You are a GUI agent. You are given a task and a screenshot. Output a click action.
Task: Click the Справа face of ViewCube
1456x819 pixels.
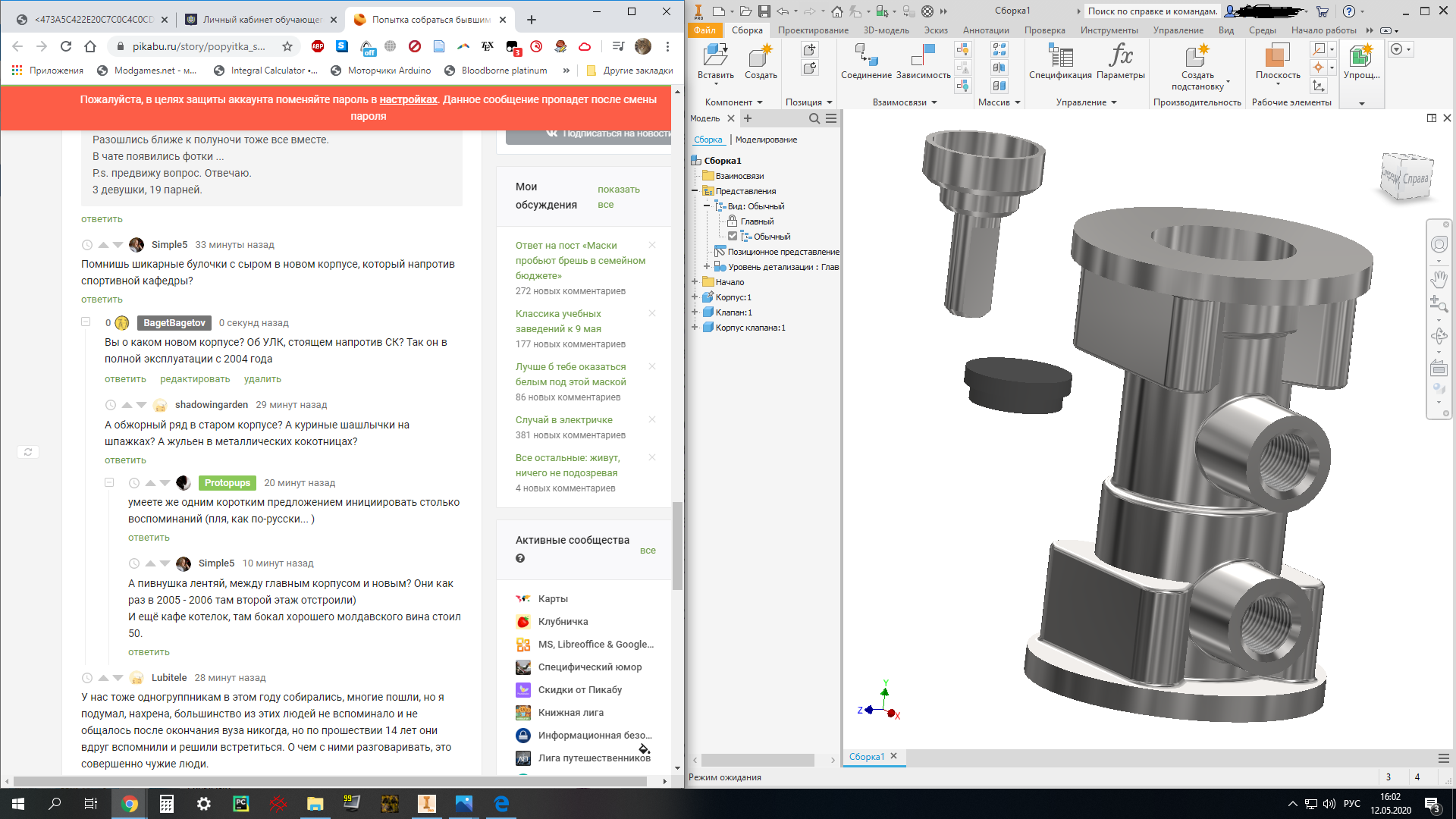click(x=1415, y=179)
